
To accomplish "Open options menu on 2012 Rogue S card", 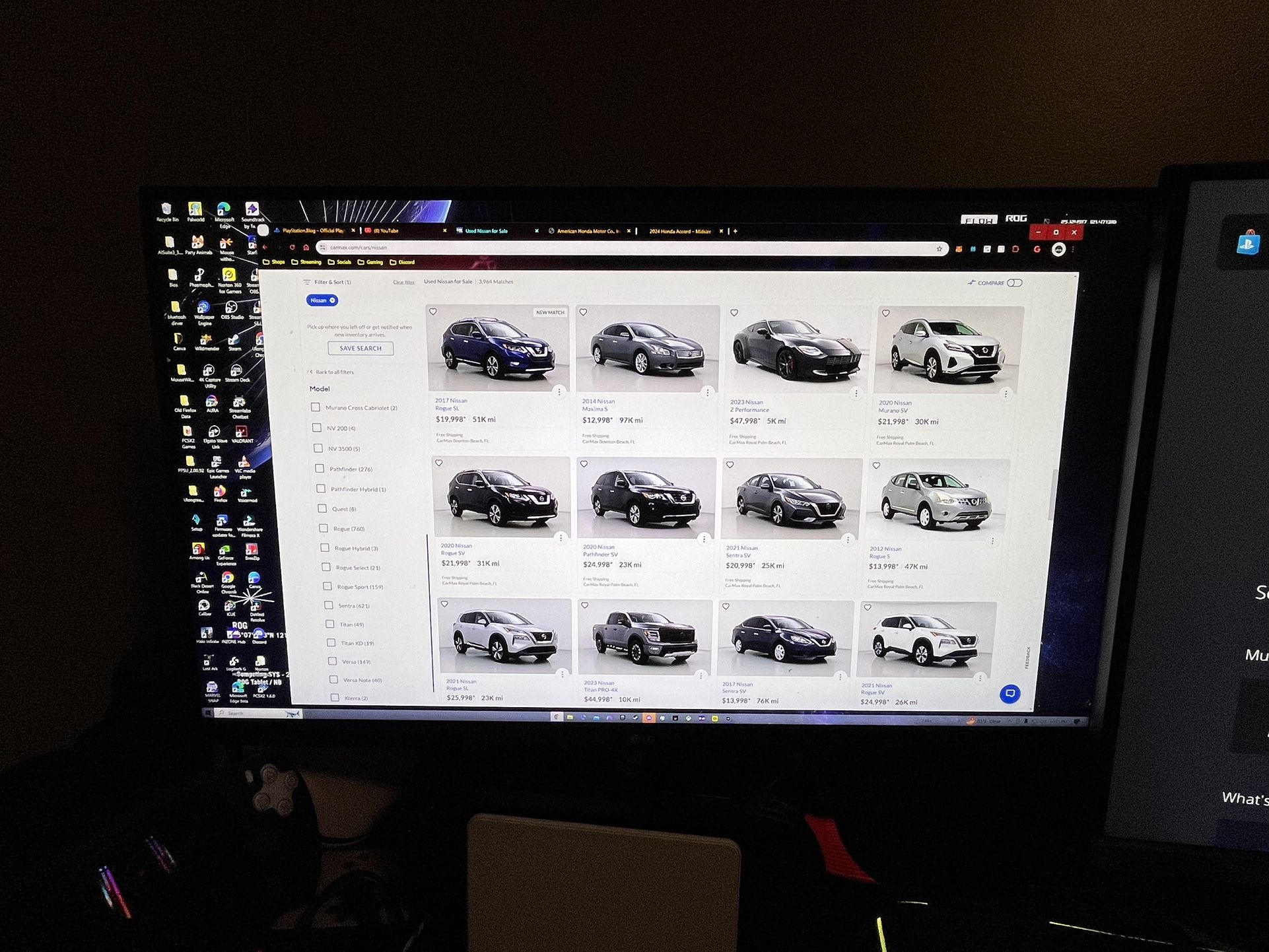I will (993, 541).
